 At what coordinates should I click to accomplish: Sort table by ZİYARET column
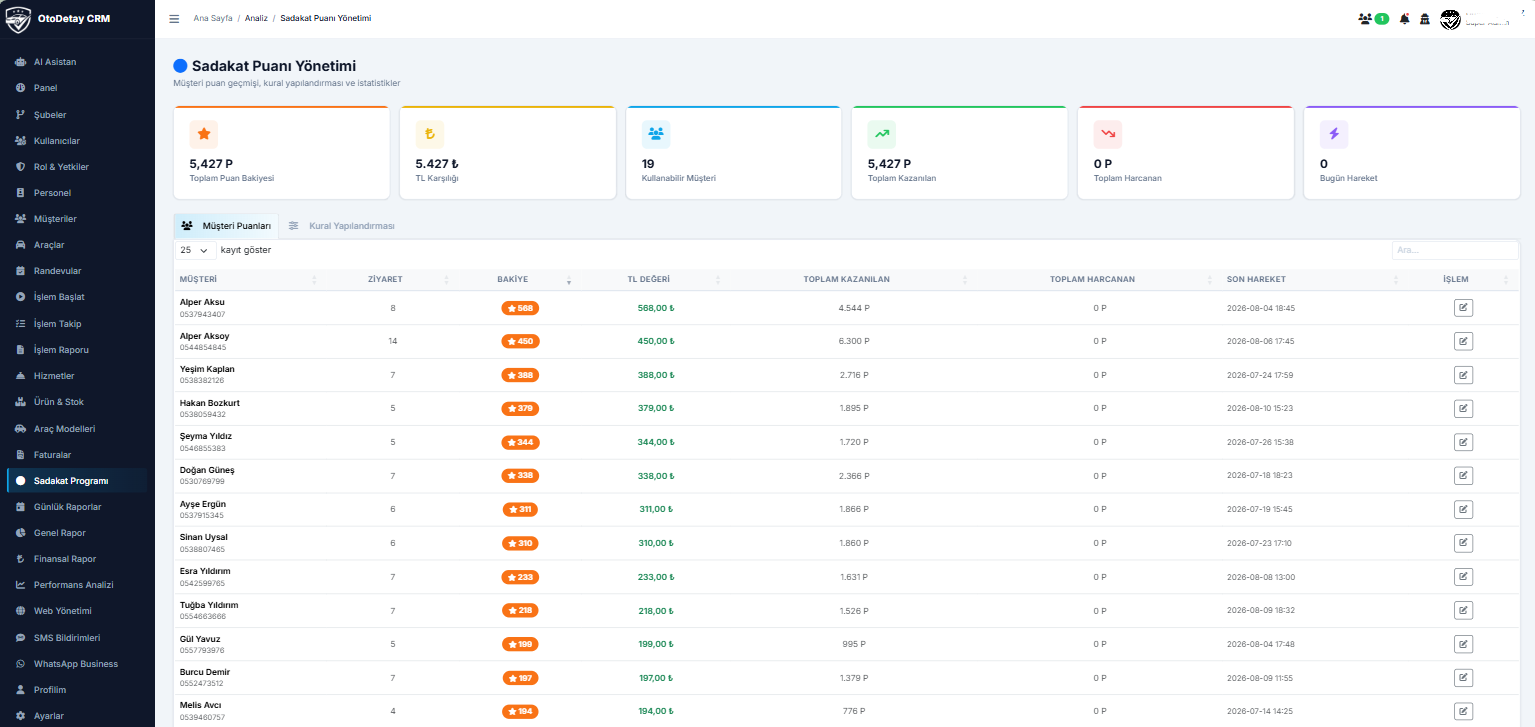pos(386,279)
